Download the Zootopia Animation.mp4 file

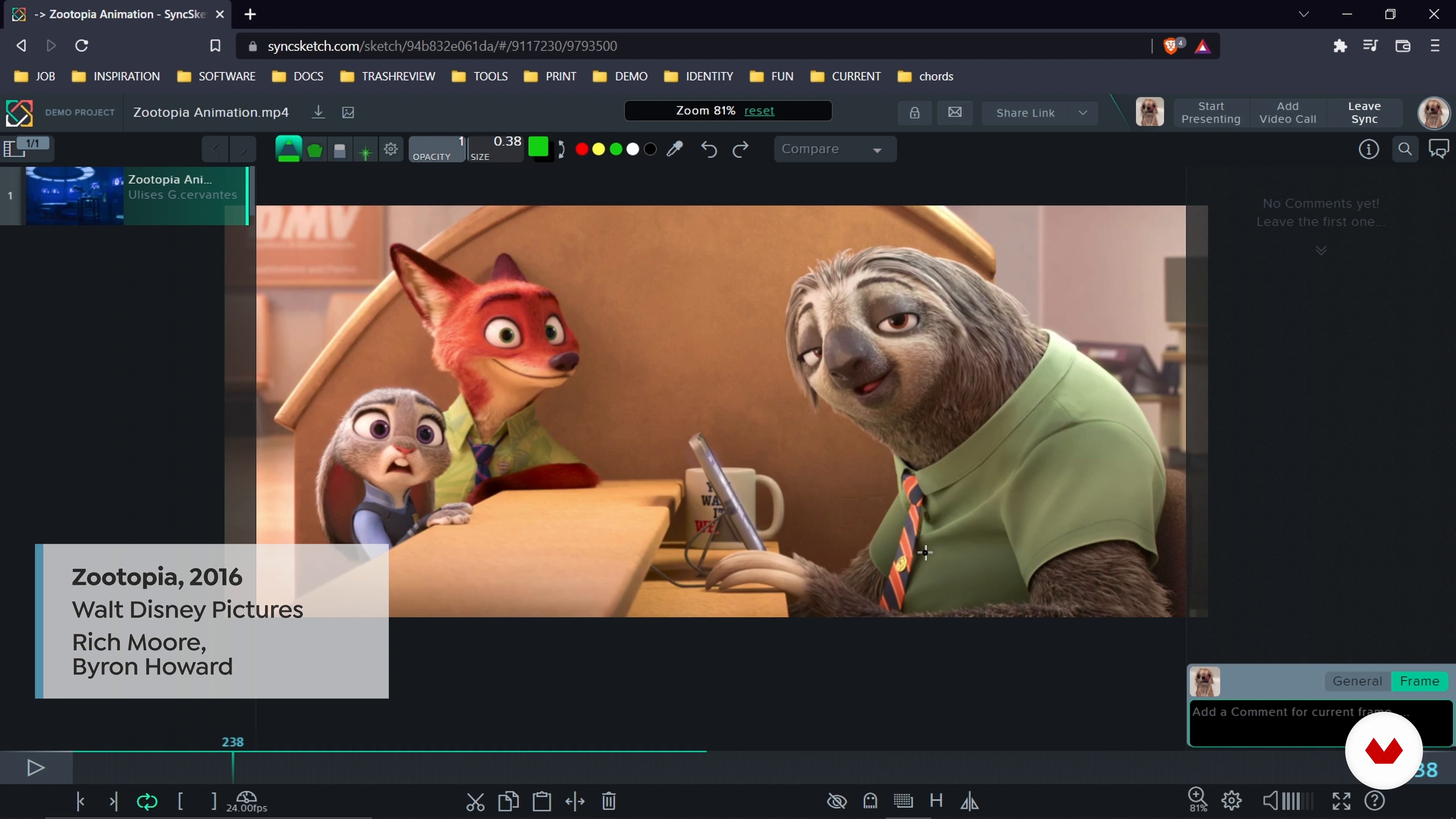[318, 112]
